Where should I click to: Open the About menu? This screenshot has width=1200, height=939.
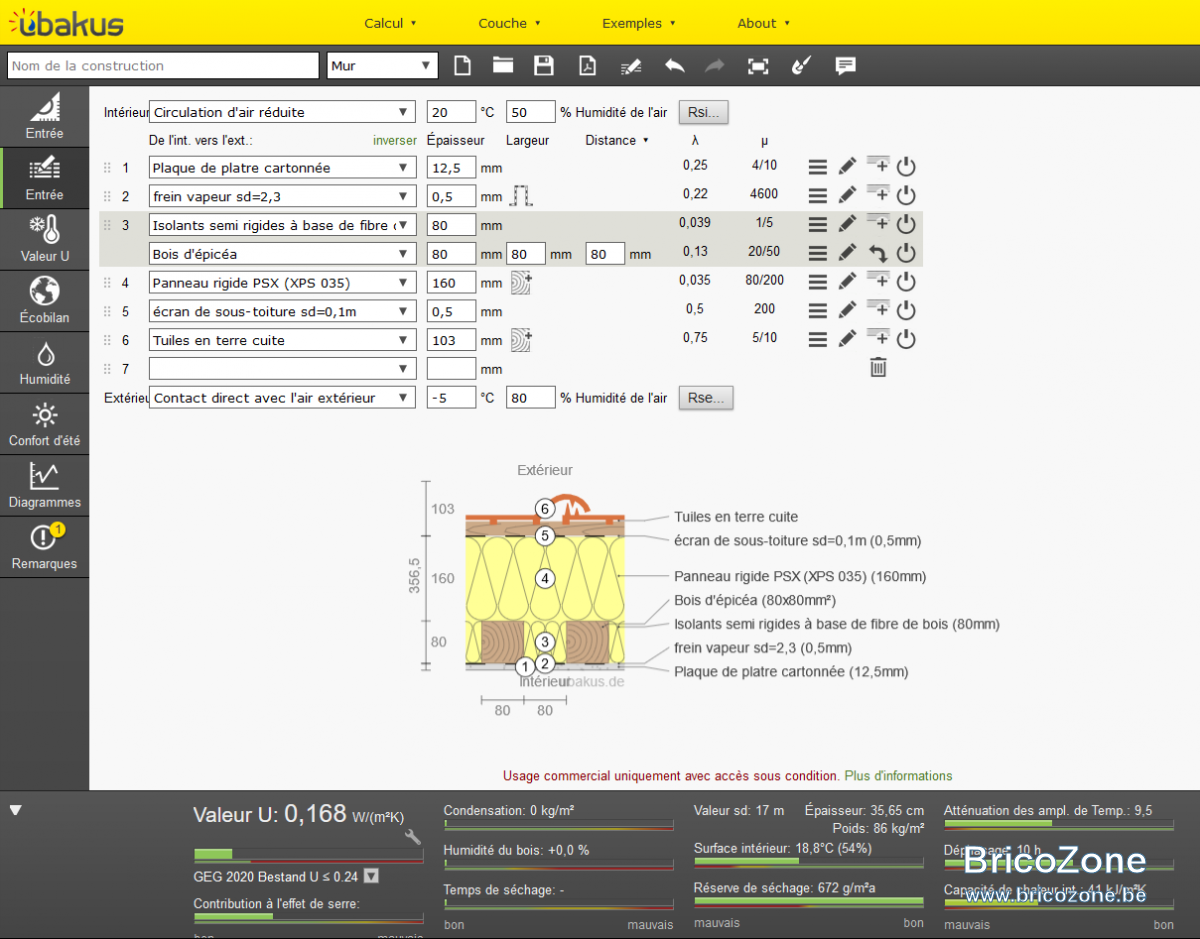click(x=763, y=23)
